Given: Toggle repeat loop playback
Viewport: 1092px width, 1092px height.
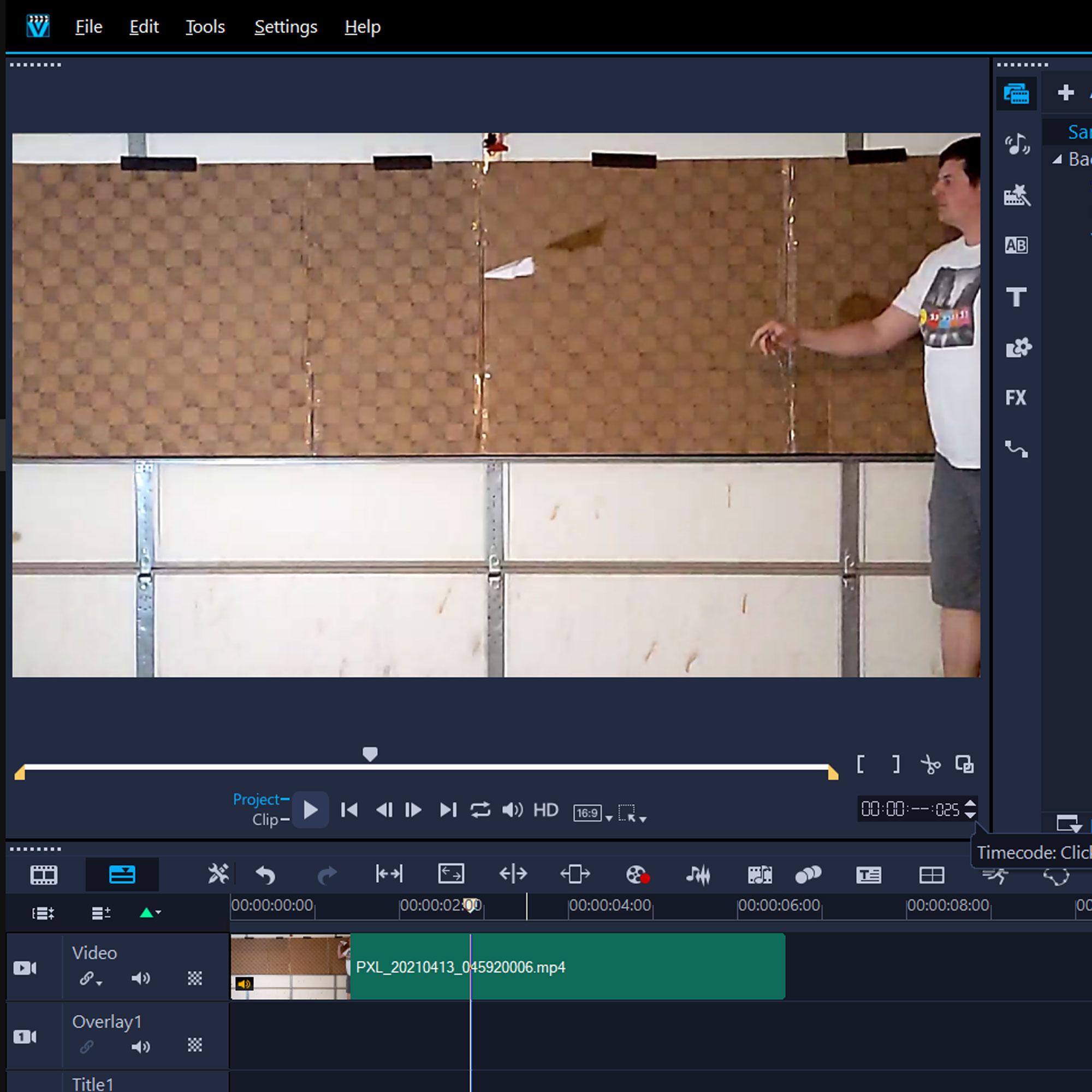Looking at the screenshot, I should click(480, 810).
